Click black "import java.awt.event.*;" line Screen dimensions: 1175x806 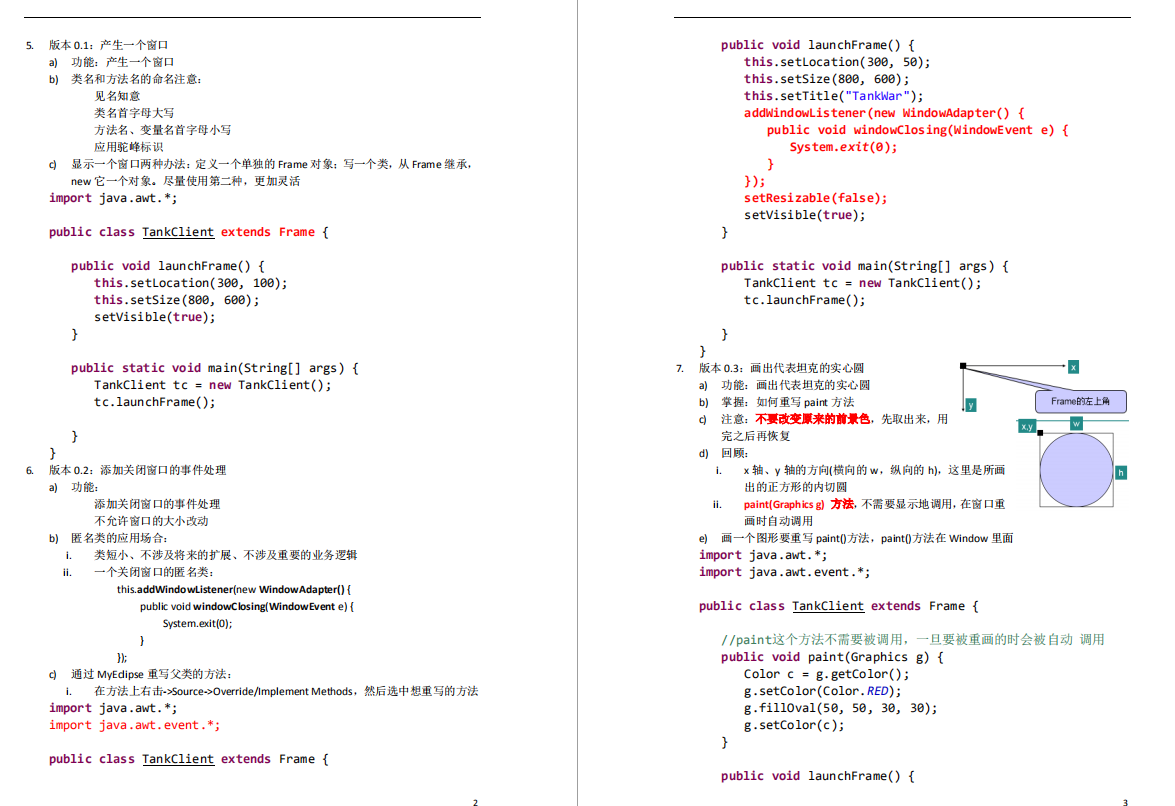785,572
